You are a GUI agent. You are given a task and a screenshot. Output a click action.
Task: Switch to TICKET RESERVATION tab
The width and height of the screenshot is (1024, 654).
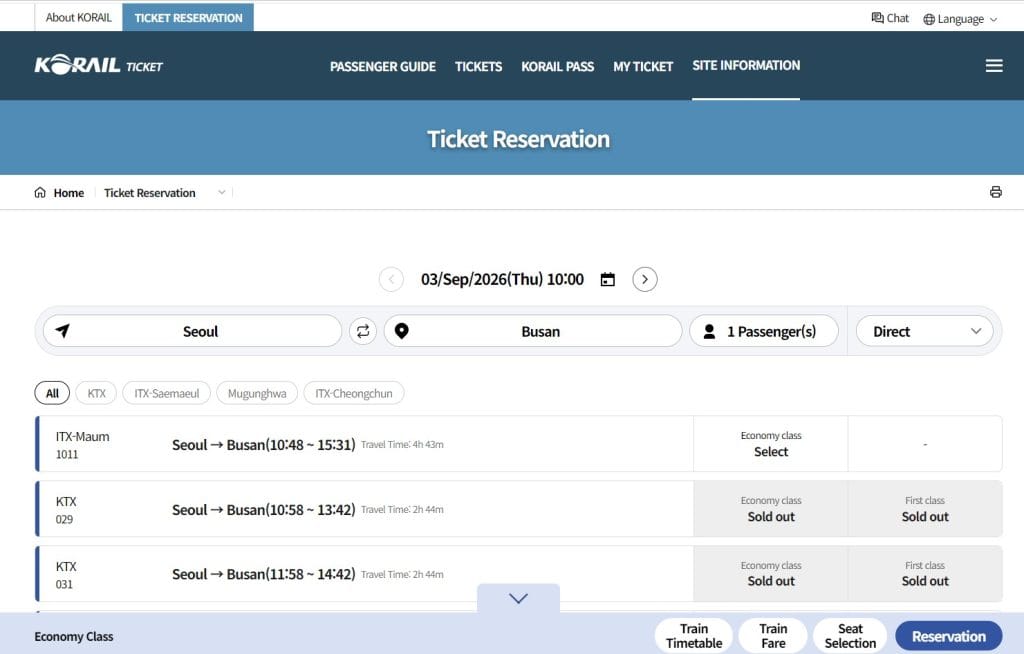[188, 18]
